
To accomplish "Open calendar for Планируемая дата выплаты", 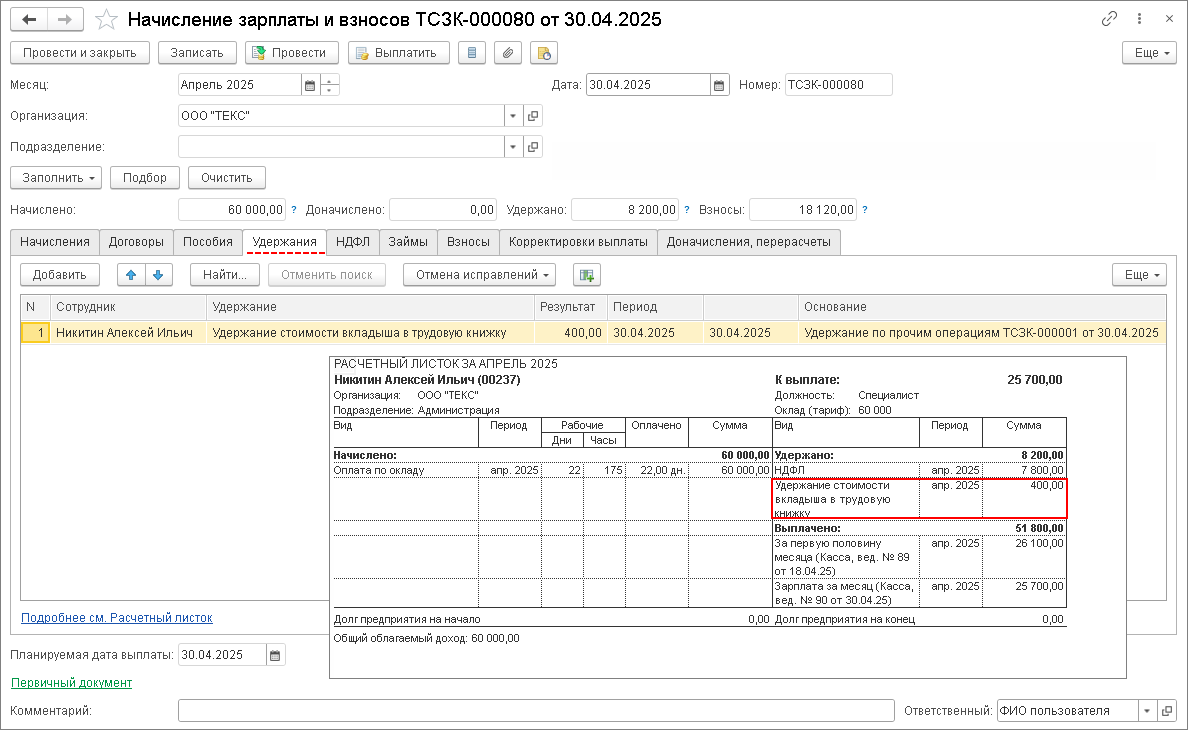I will (275, 655).
